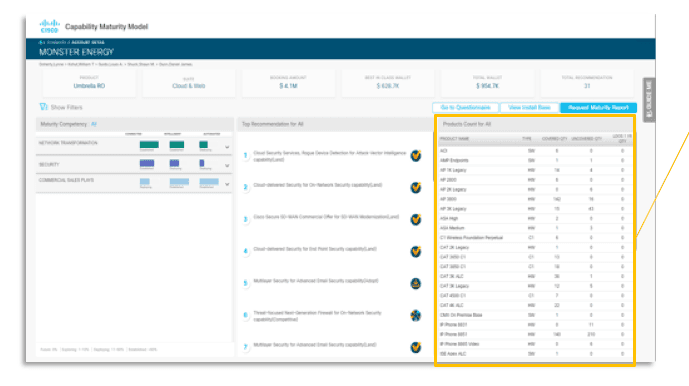Click the Request Maturity Report button
Image resolution: width=689 pixels, height=386 pixels.
click(598, 108)
